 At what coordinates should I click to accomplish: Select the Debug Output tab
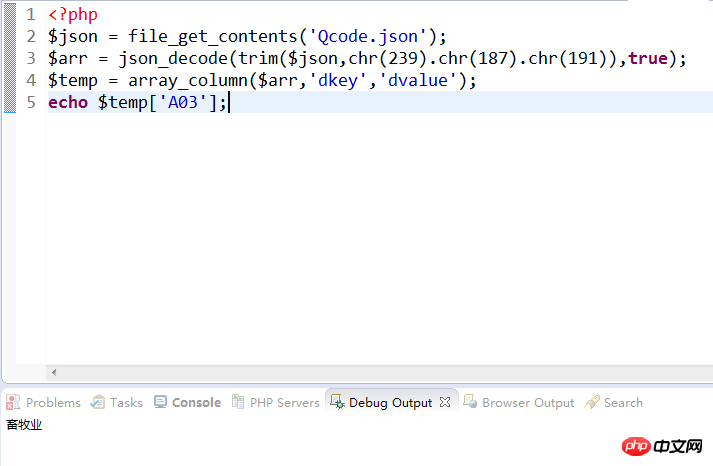coord(390,402)
